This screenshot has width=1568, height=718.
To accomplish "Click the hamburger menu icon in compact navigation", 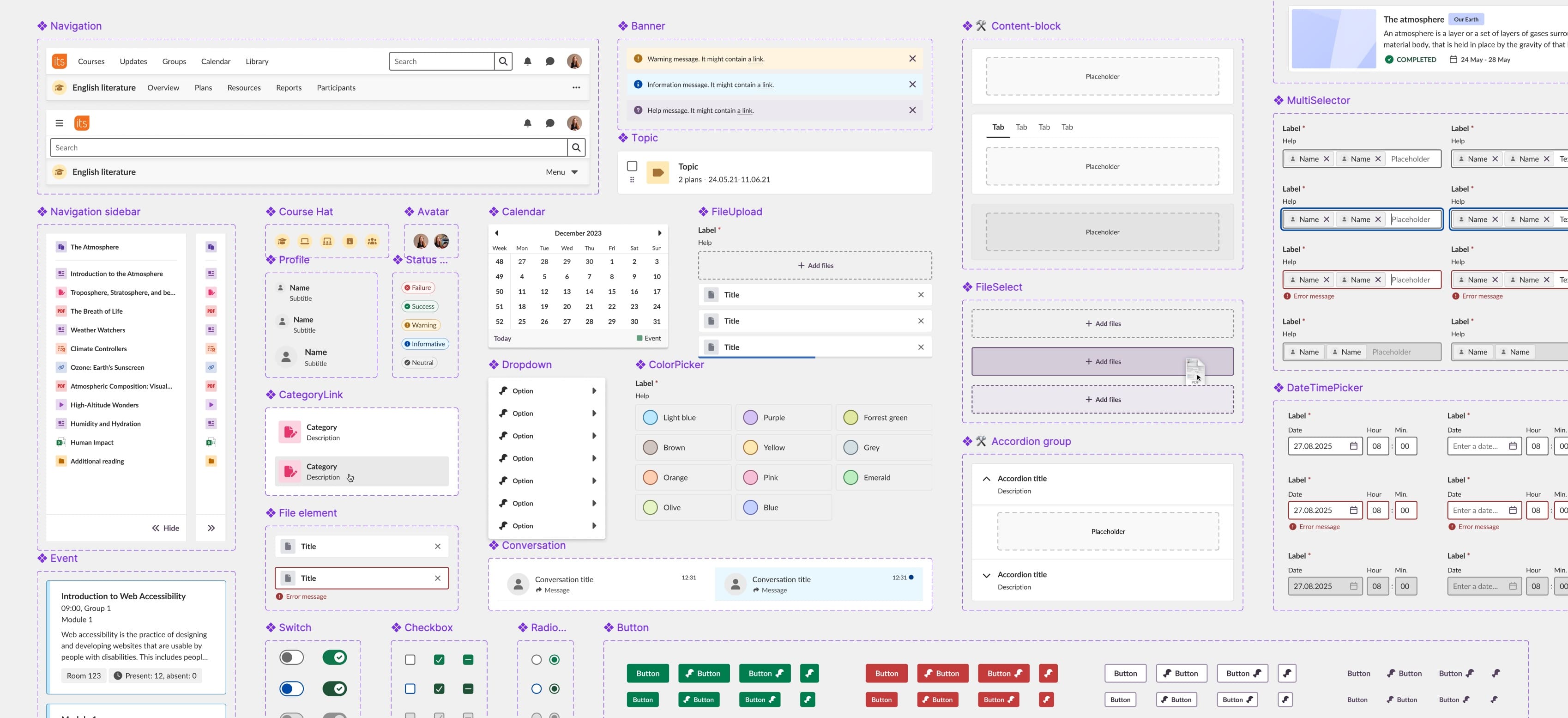I will click(59, 122).
